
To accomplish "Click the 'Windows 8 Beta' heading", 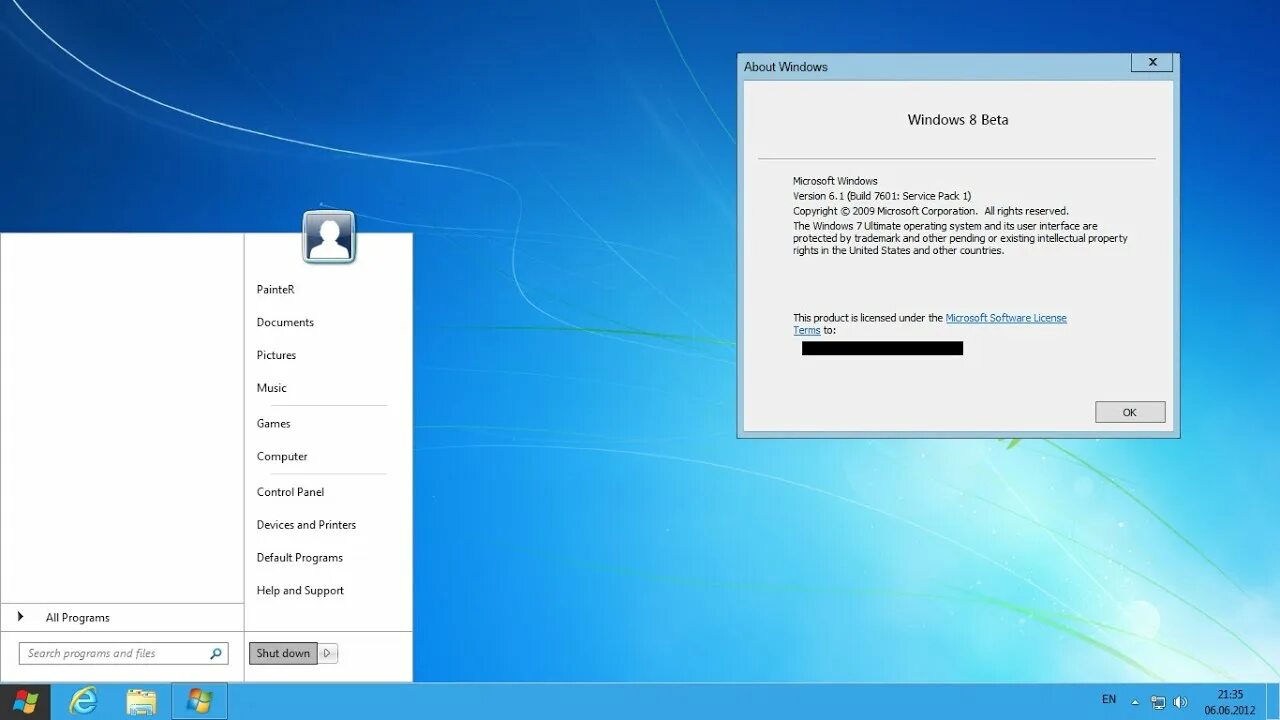I will pyautogui.click(x=958, y=119).
